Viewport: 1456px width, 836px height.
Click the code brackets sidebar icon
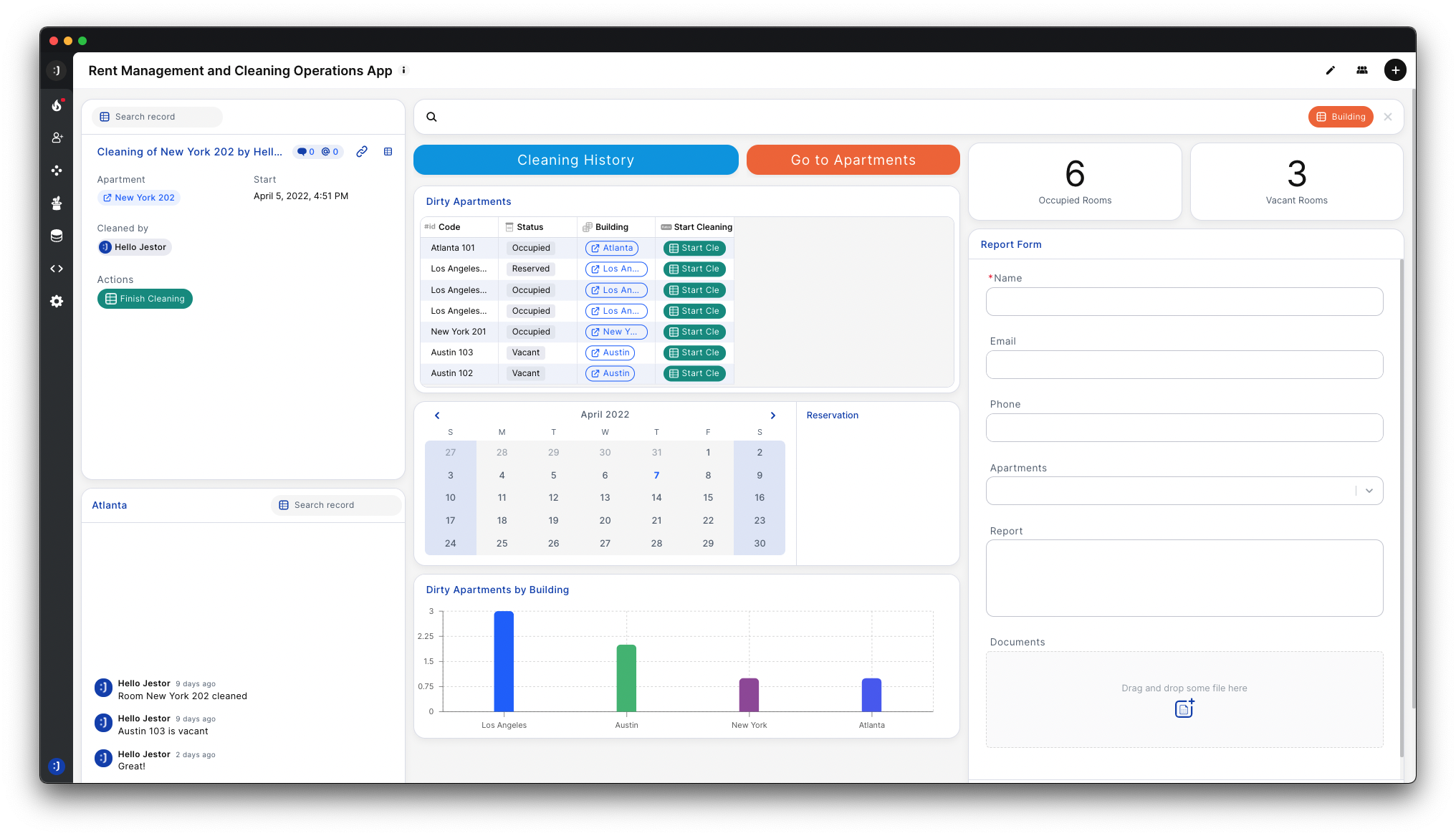click(x=57, y=269)
